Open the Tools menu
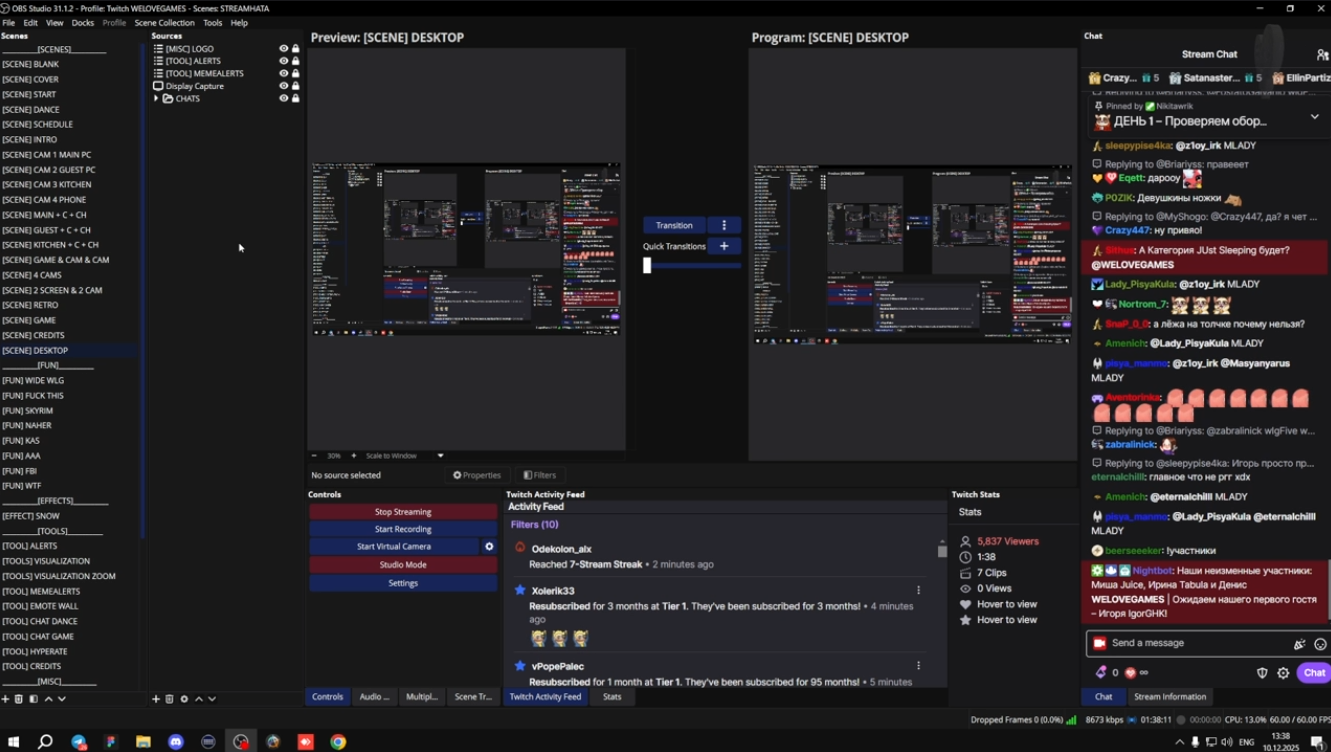 pyautogui.click(x=213, y=23)
